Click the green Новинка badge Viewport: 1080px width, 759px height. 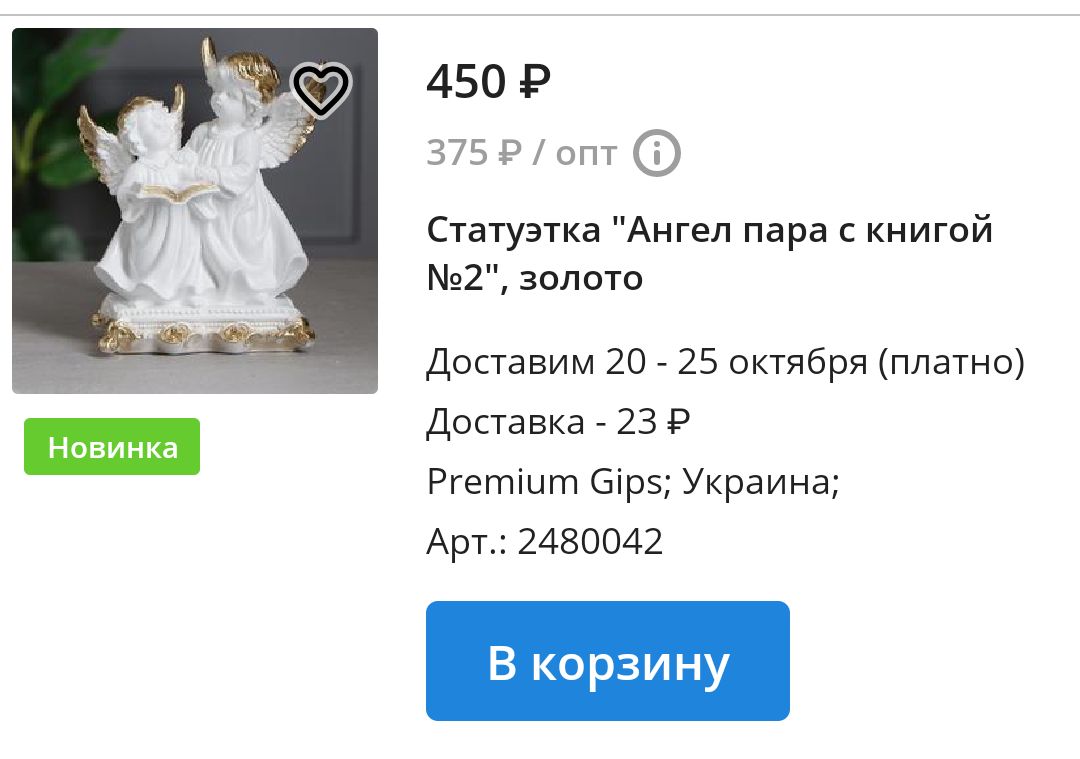[112, 446]
